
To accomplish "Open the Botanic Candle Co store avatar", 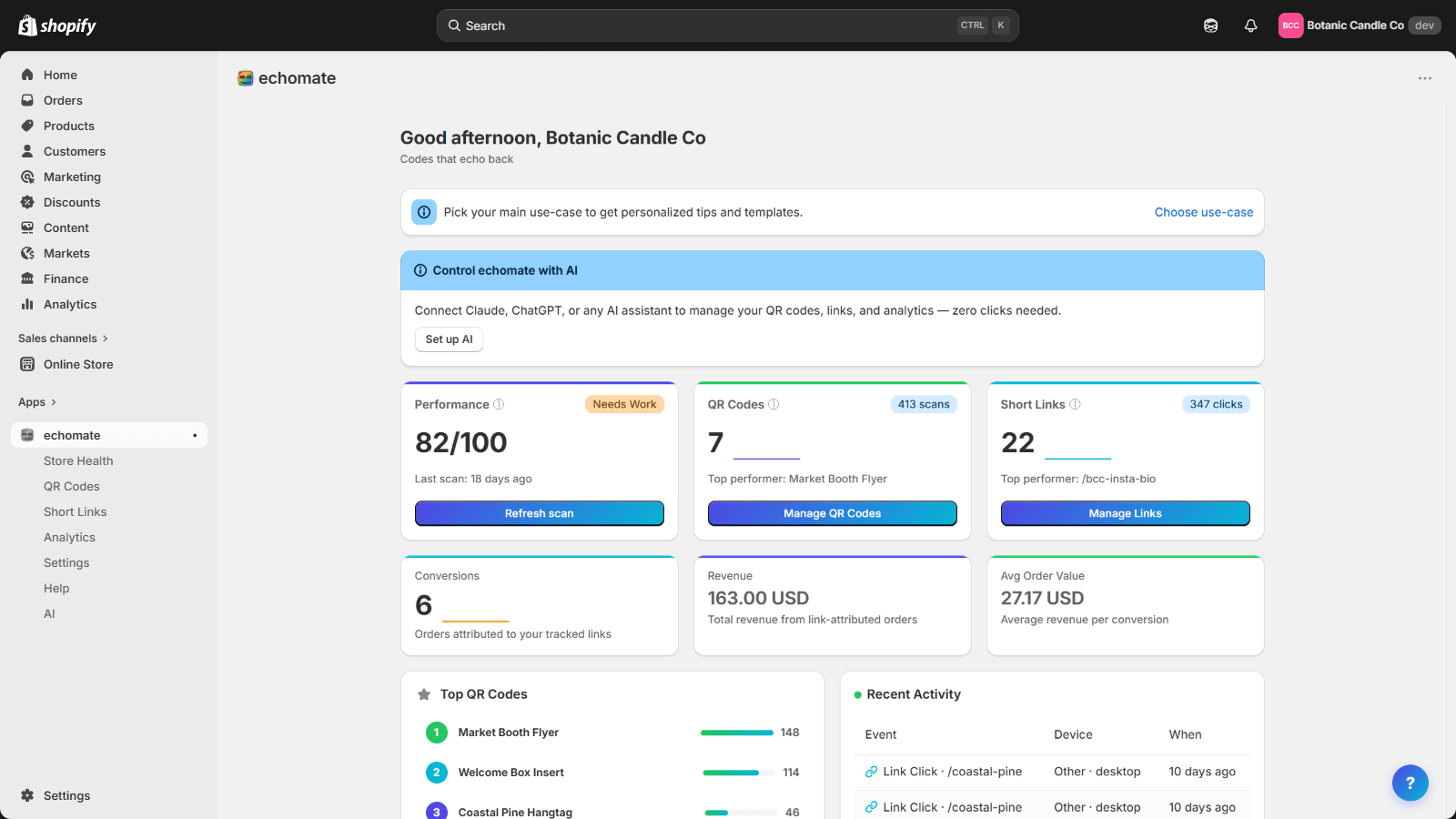I will [1290, 25].
